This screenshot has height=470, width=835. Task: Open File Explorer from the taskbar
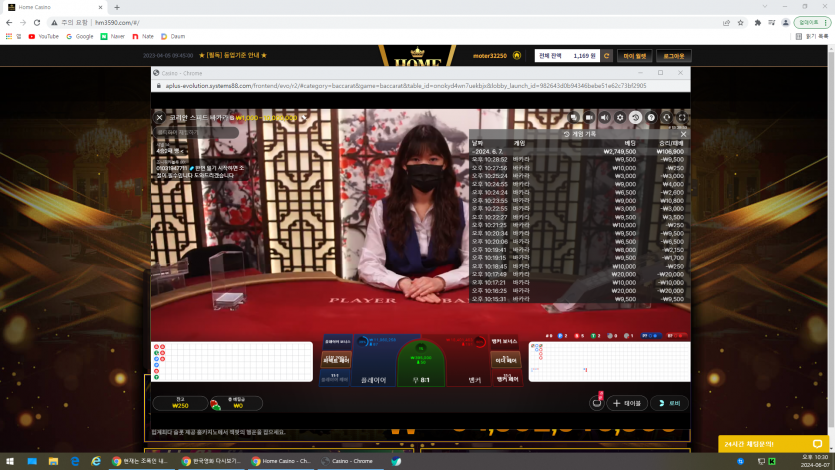[x=53, y=461]
